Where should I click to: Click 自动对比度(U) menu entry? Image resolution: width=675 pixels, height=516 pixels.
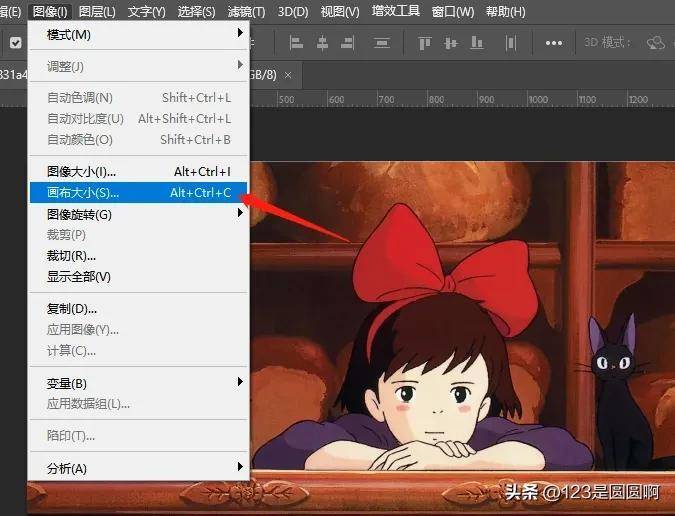(138, 118)
